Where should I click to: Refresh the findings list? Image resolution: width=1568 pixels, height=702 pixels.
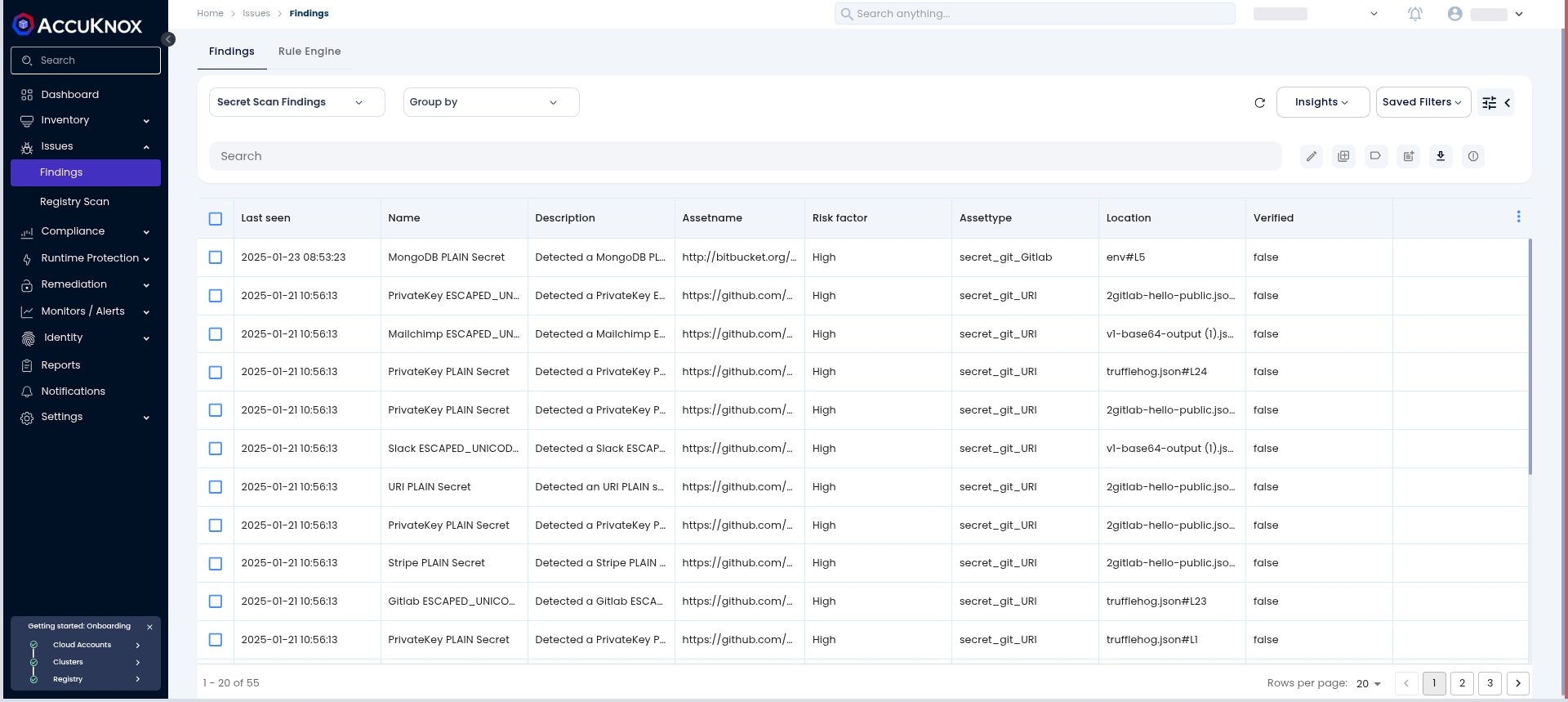1259,103
